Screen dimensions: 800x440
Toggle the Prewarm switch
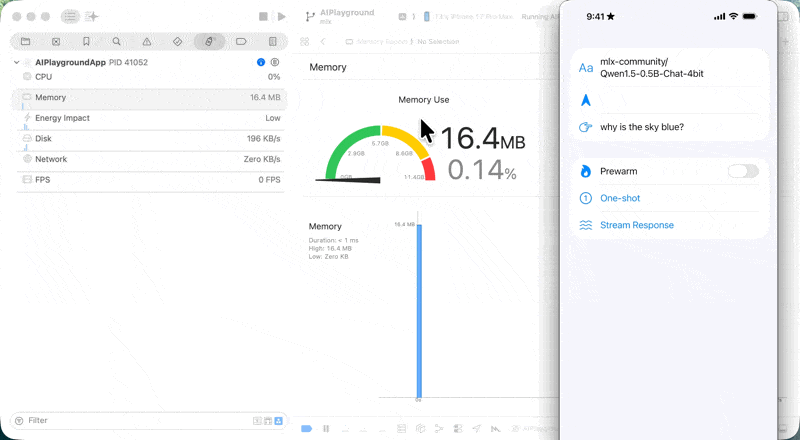(742, 171)
